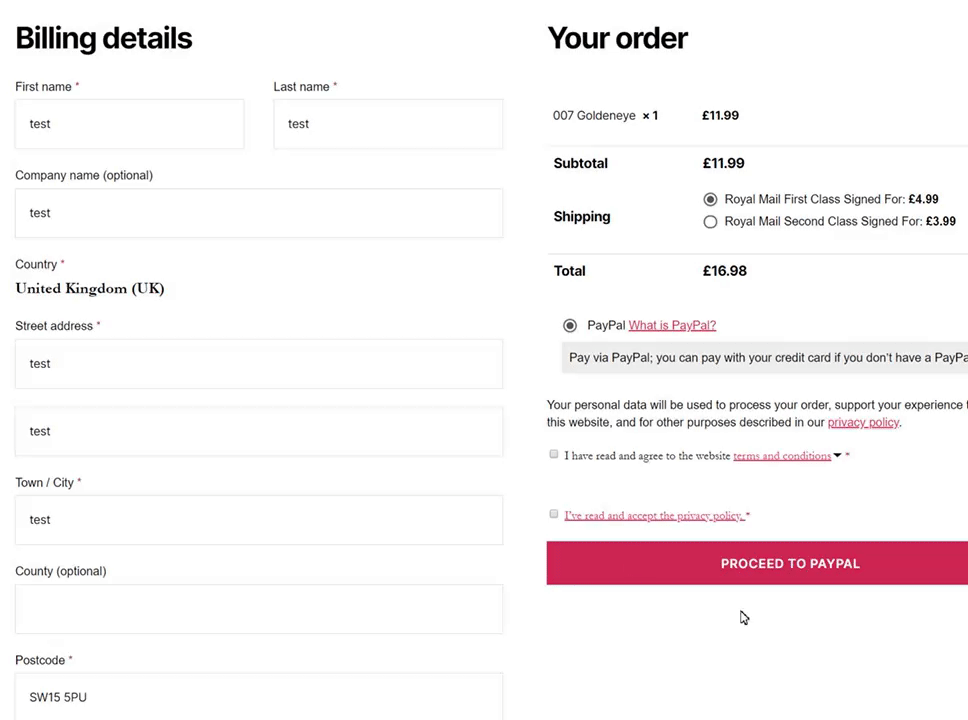Select the Town / City field

[x=259, y=520]
